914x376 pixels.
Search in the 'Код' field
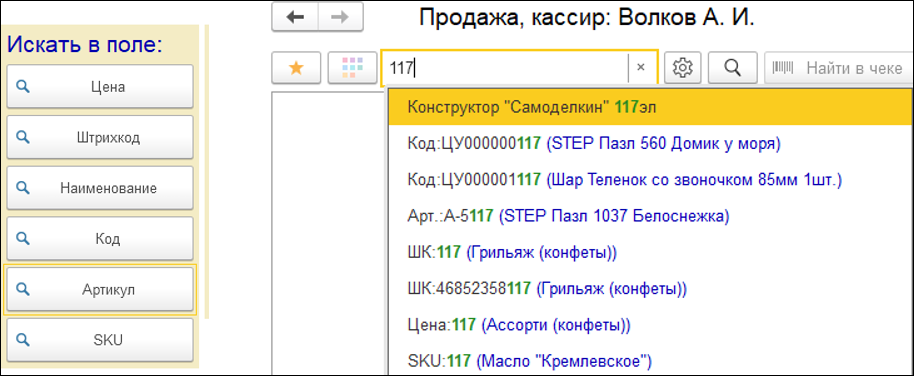point(100,238)
